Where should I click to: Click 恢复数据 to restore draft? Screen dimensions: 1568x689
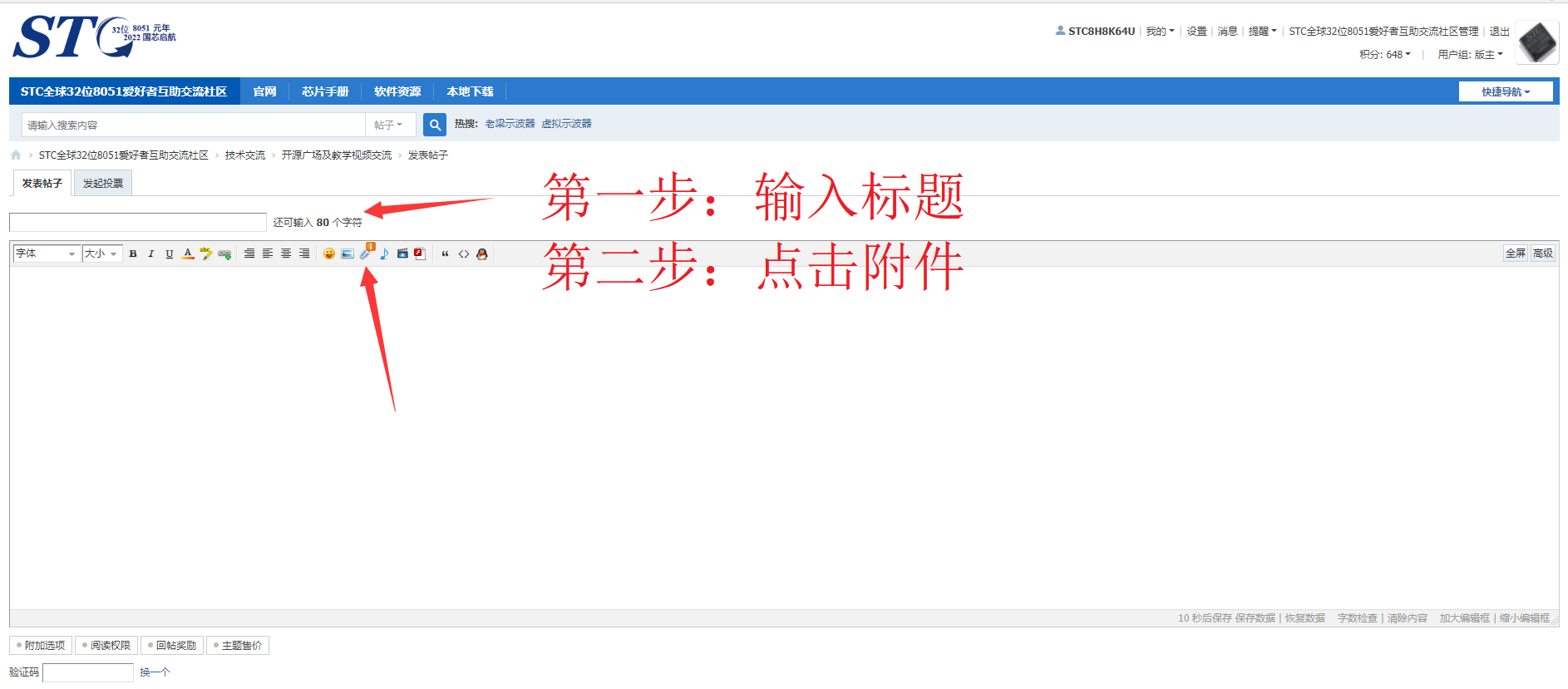click(1305, 618)
